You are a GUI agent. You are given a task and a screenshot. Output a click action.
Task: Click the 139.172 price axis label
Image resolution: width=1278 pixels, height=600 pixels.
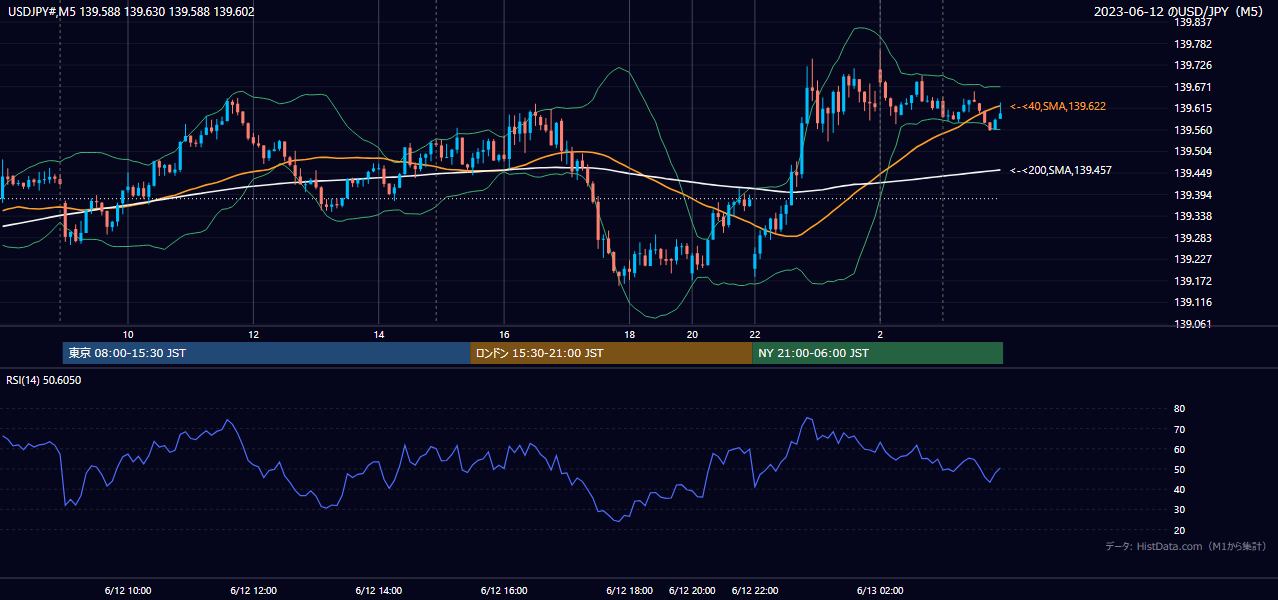point(1193,281)
